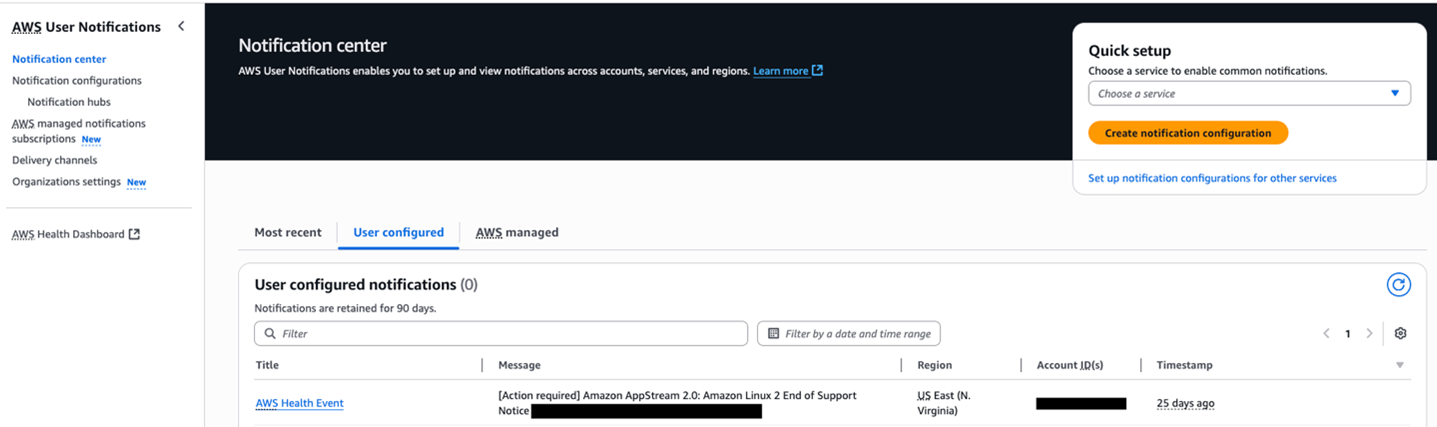Click the Region column header
Screen dimensions: 1437x427
(934, 365)
